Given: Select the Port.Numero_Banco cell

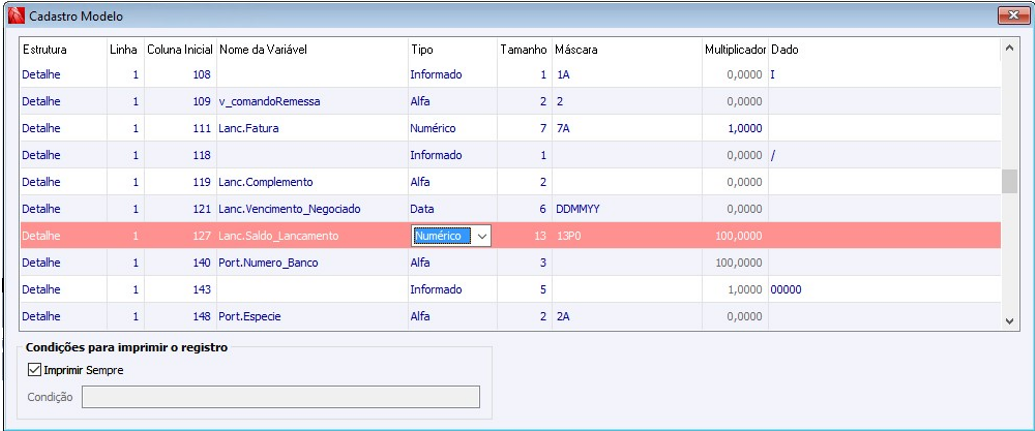Looking at the screenshot, I should click(312, 263).
